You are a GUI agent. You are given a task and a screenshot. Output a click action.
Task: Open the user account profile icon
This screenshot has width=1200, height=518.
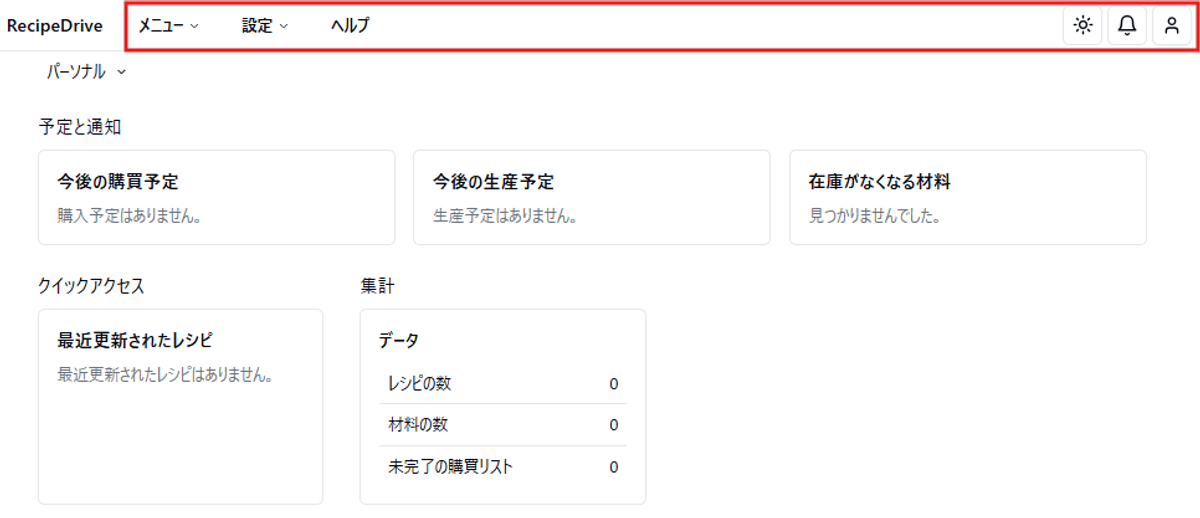(x=1172, y=26)
